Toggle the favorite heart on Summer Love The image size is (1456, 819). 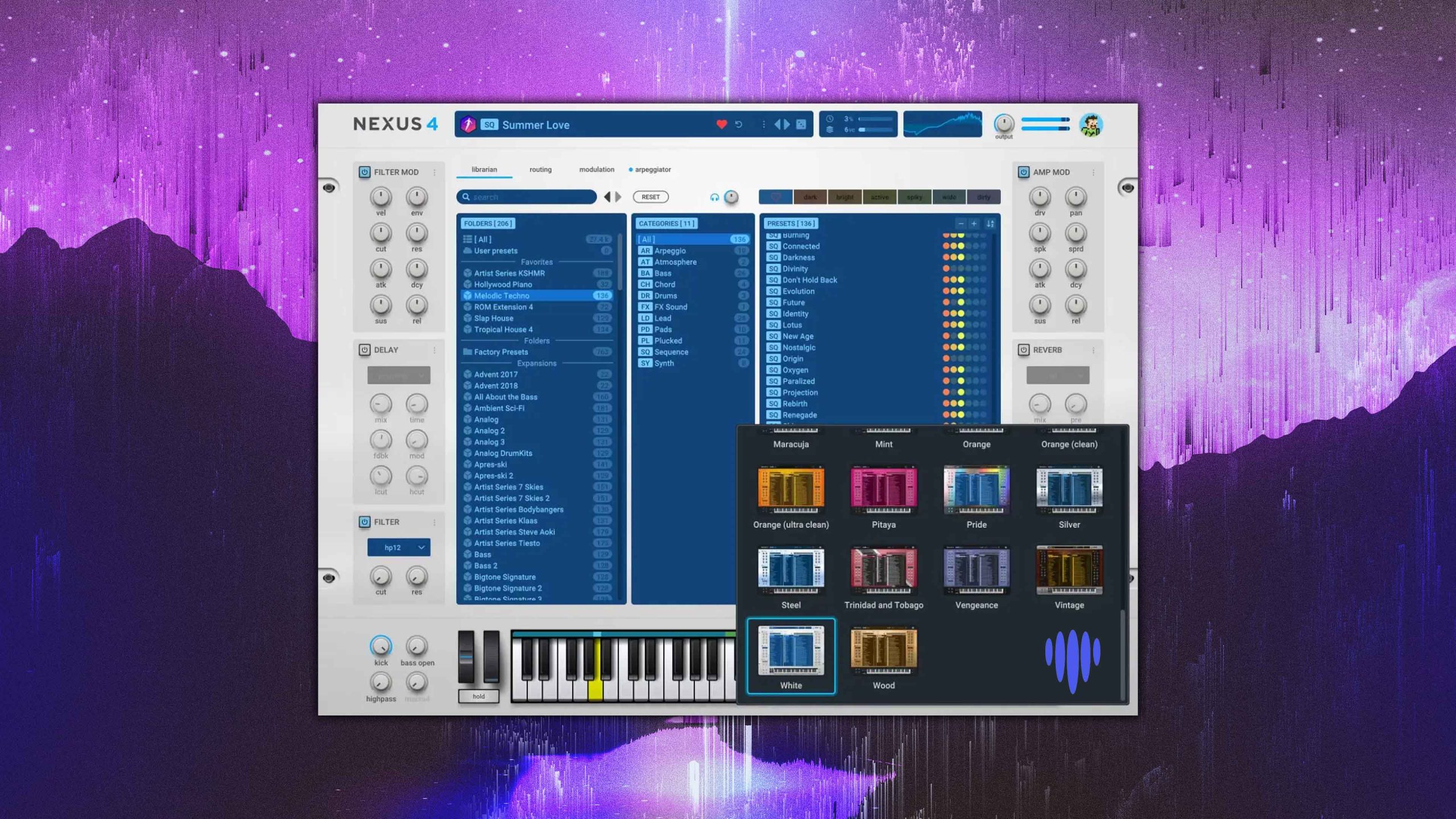721,124
